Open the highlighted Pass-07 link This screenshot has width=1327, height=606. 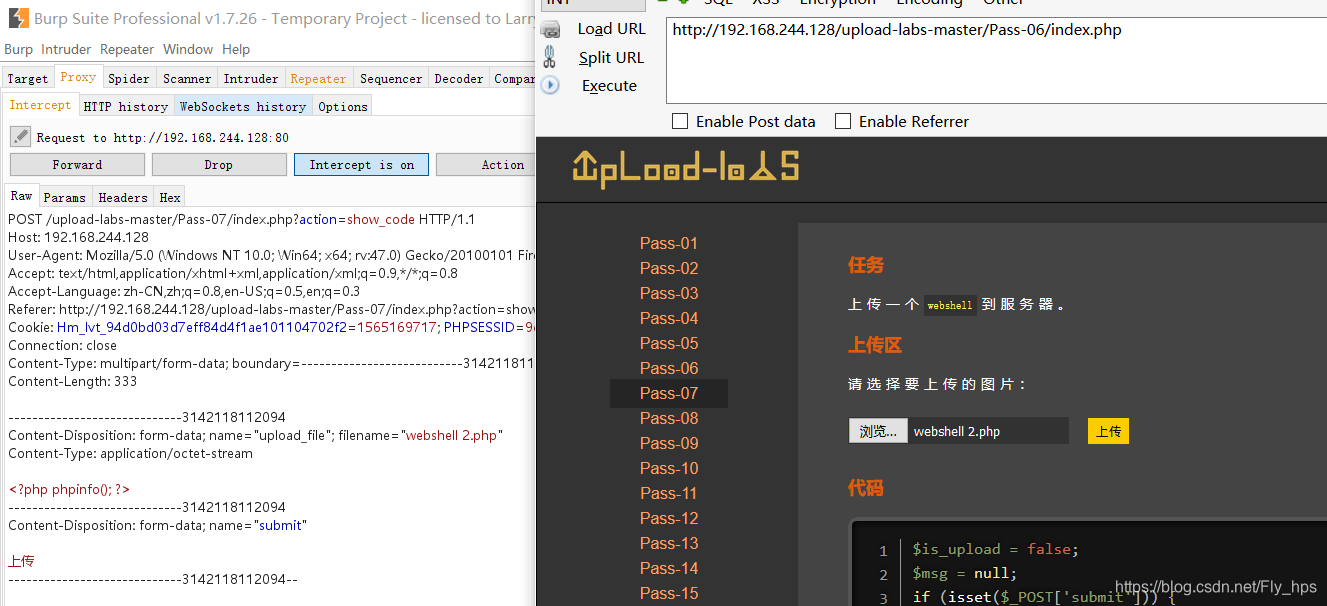click(x=669, y=393)
